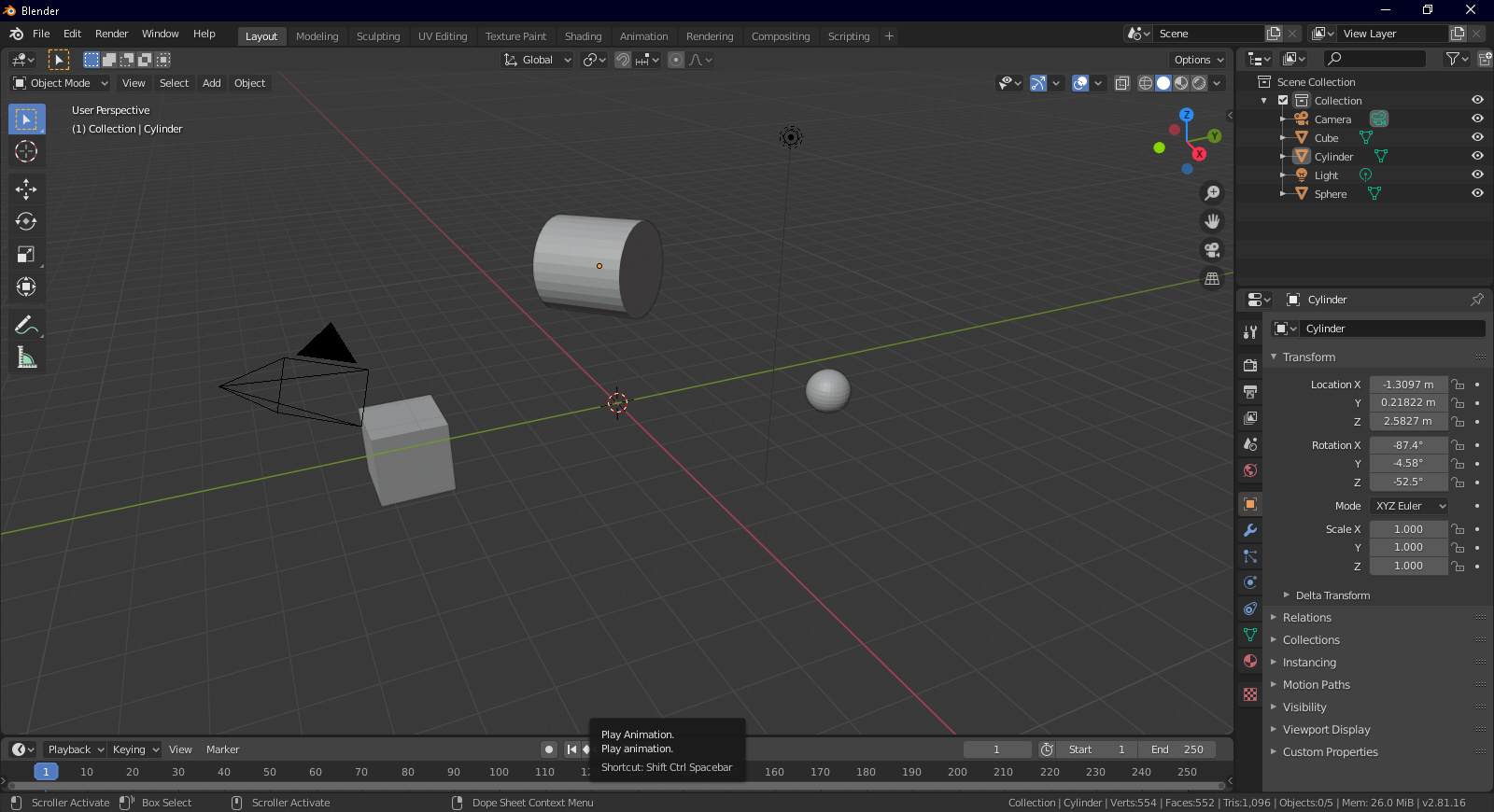Image resolution: width=1494 pixels, height=812 pixels.
Task: Open the Modifiers properties tab
Action: tap(1250, 530)
